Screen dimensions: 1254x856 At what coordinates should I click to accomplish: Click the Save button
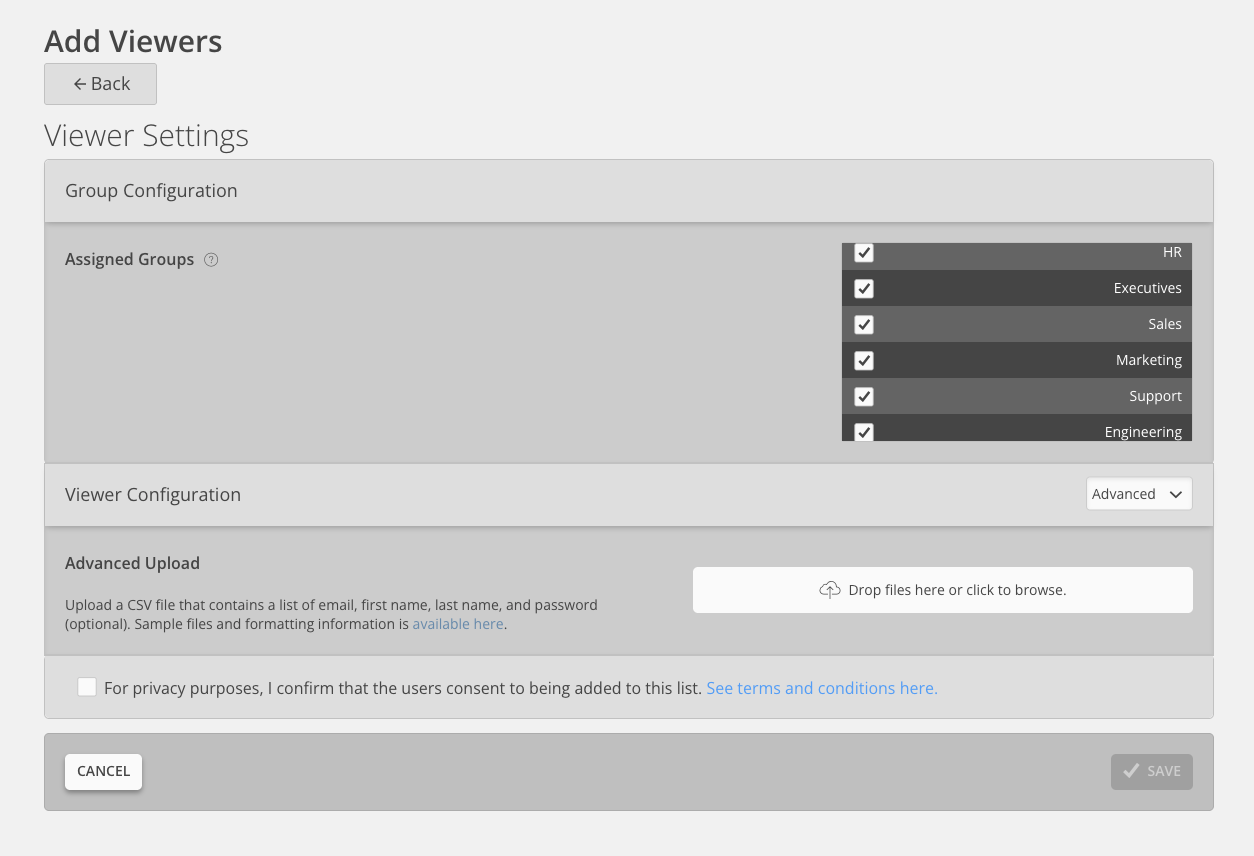[x=1151, y=771]
